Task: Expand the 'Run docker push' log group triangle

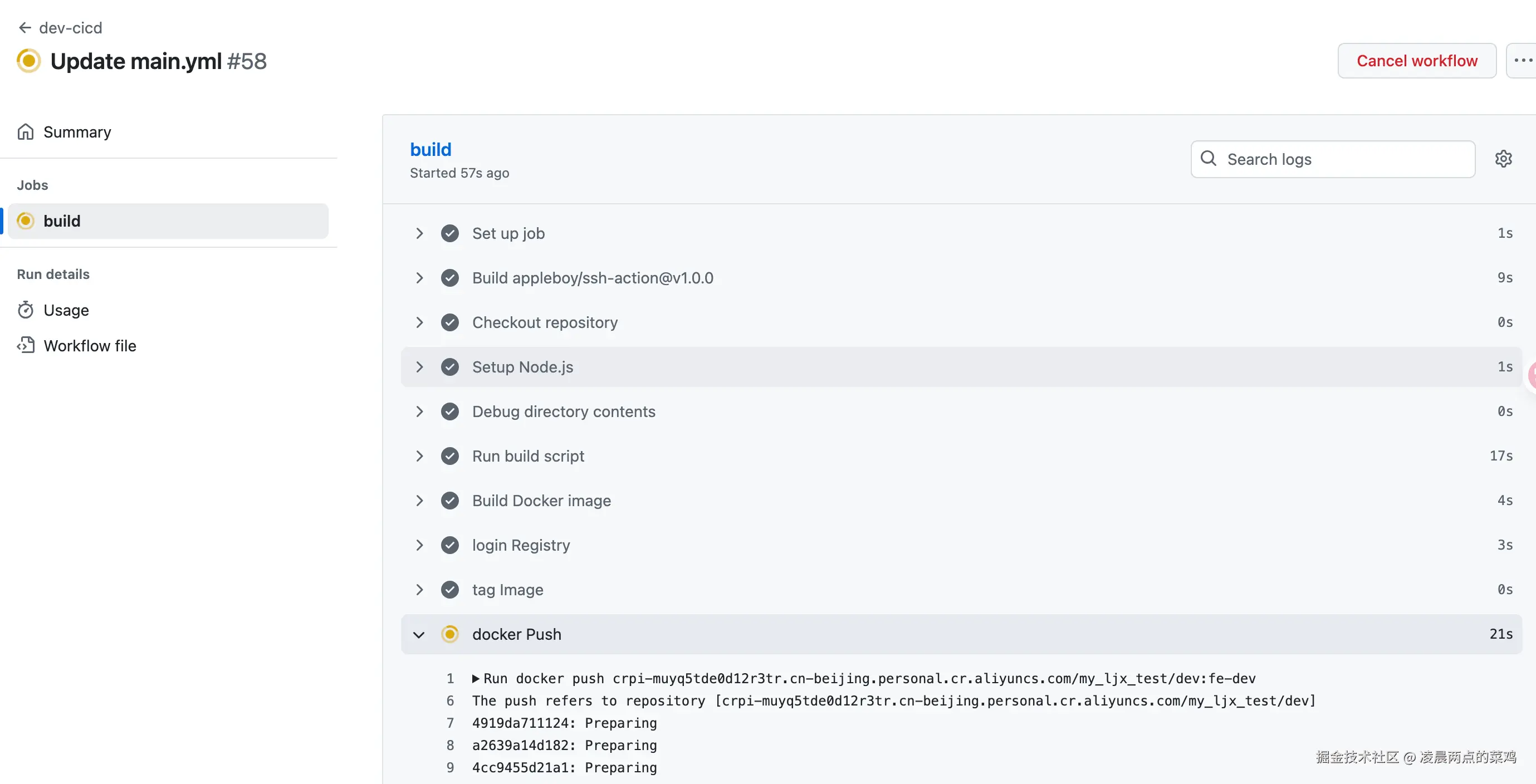Action: click(476, 678)
